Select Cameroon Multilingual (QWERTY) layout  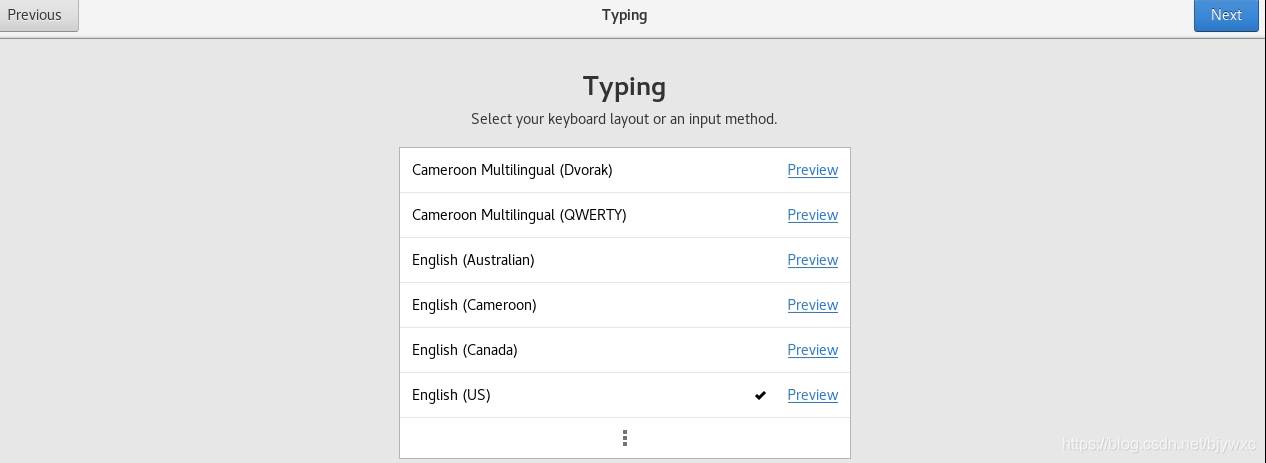point(519,215)
